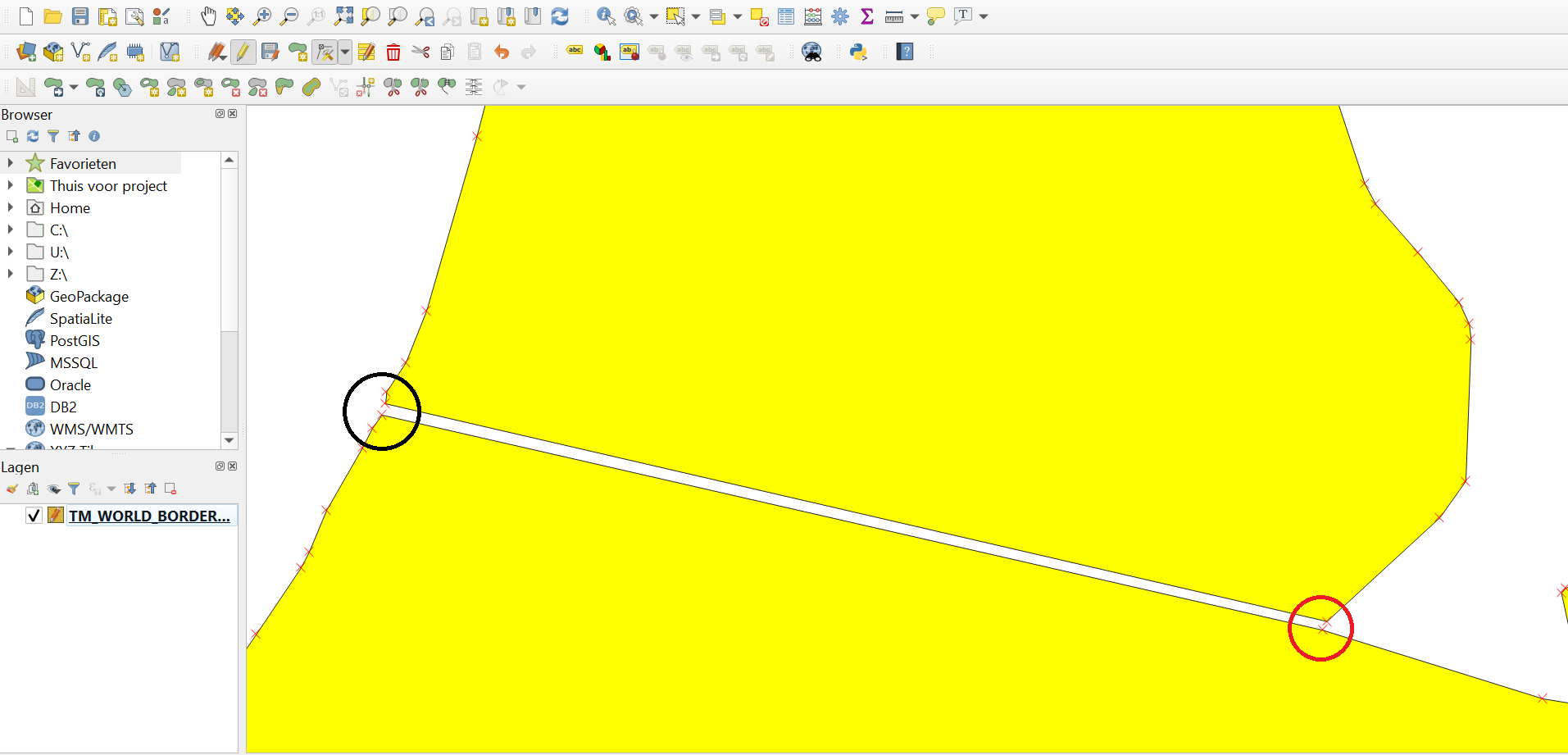The width and height of the screenshot is (1568, 755).
Task: Open select features dropdown arrow
Action: (x=696, y=16)
